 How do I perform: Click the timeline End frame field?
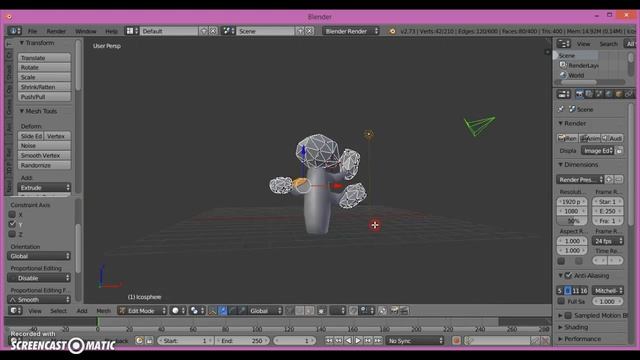point(242,340)
